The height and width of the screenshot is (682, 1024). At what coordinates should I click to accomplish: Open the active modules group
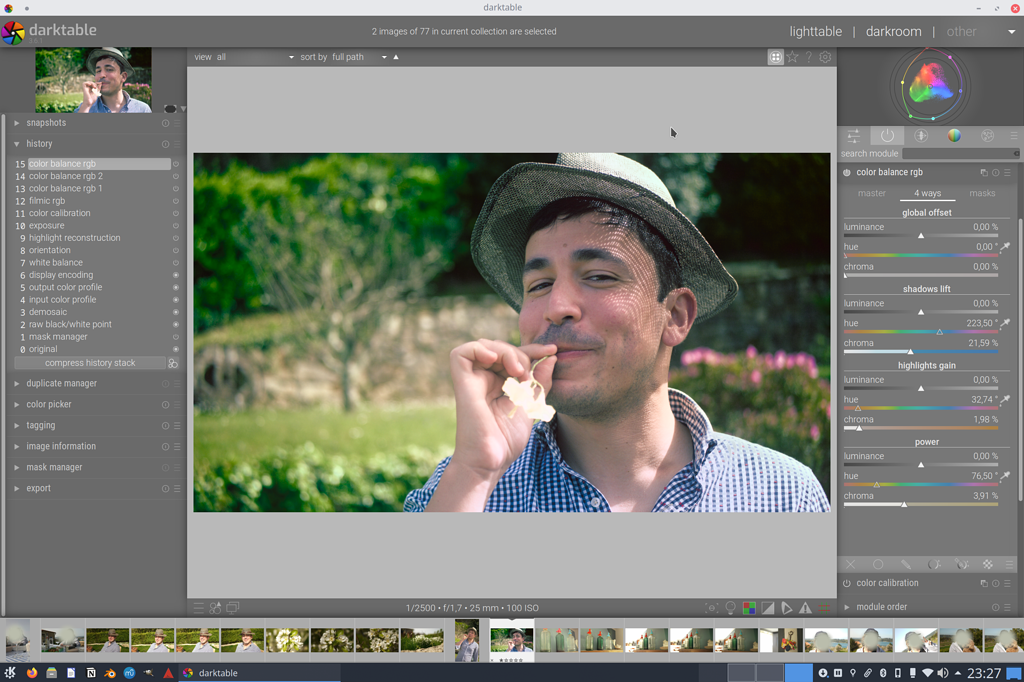886,135
